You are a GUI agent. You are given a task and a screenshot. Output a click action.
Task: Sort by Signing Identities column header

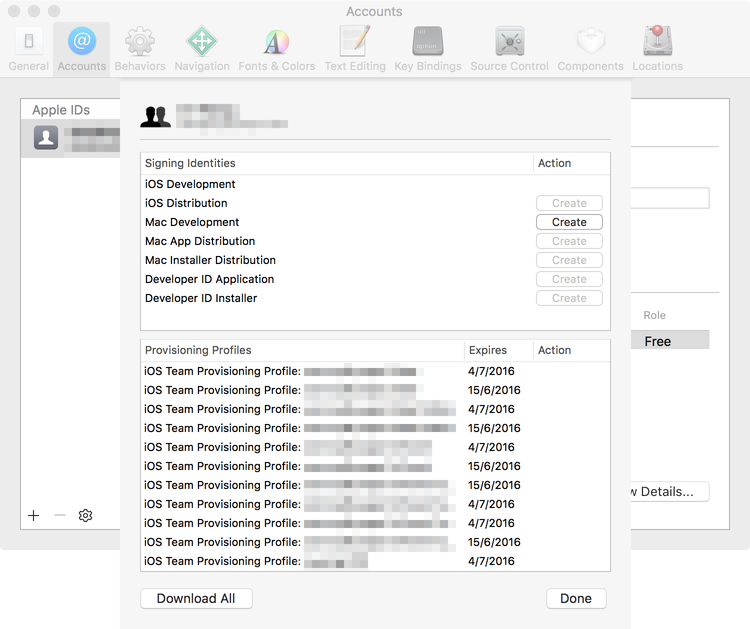point(337,163)
